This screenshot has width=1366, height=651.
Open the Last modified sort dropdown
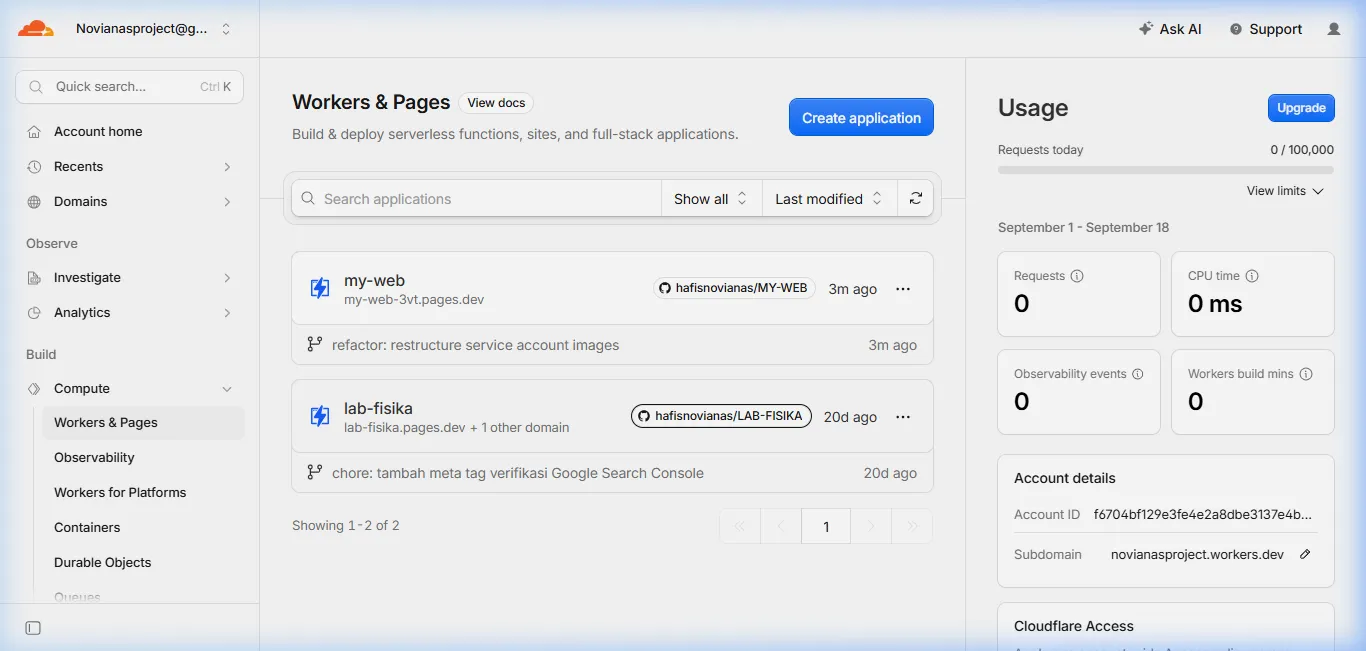(x=829, y=198)
